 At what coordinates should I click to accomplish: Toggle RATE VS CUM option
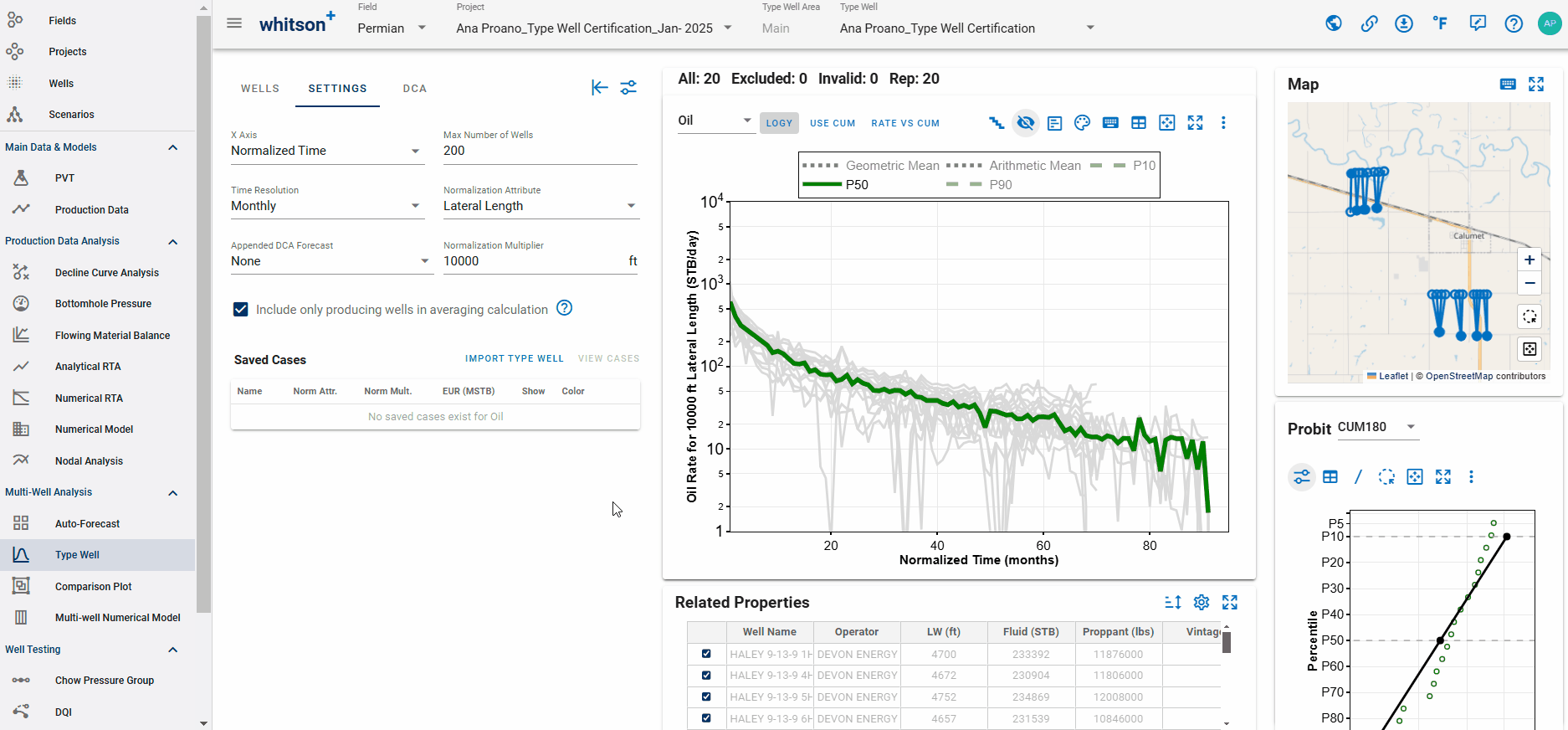tap(905, 123)
